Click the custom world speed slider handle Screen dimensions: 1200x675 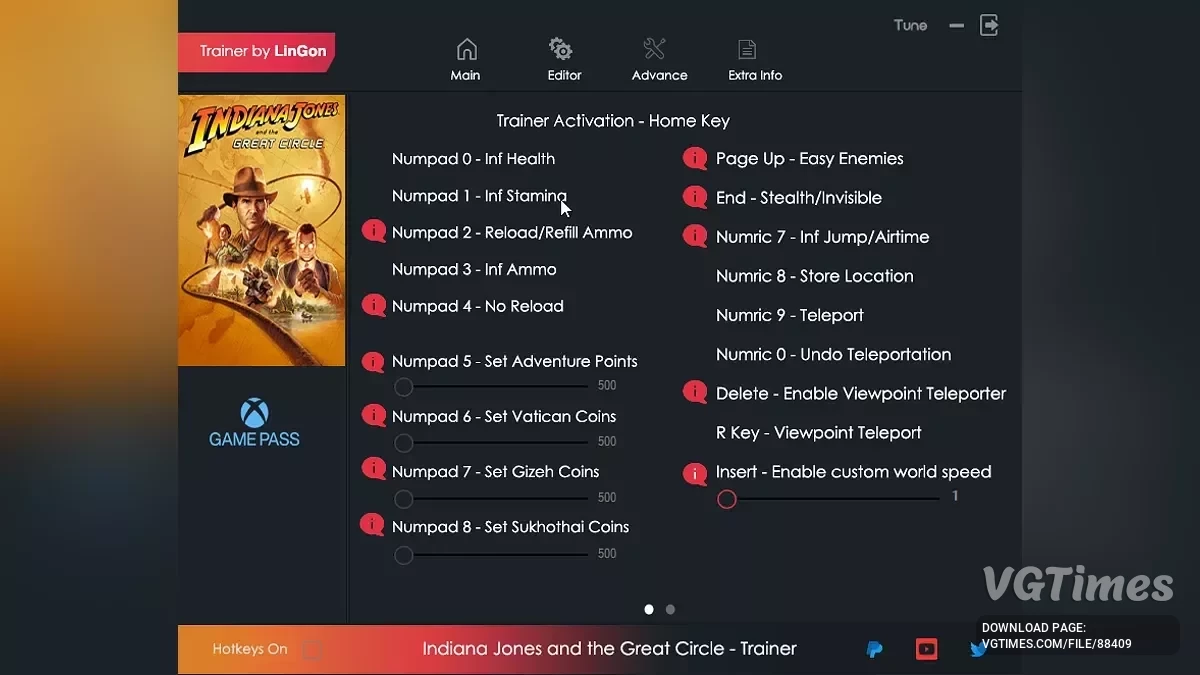click(727, 499)
